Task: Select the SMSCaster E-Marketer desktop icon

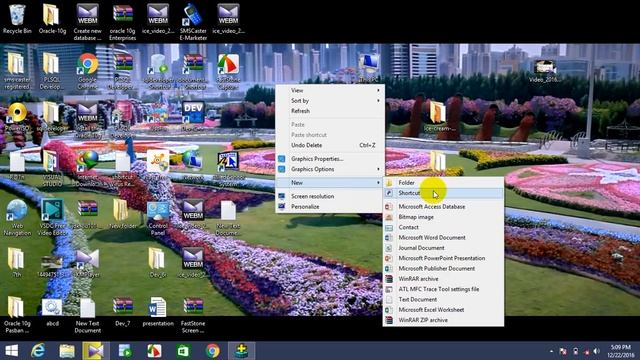Action: pos(193,22)
